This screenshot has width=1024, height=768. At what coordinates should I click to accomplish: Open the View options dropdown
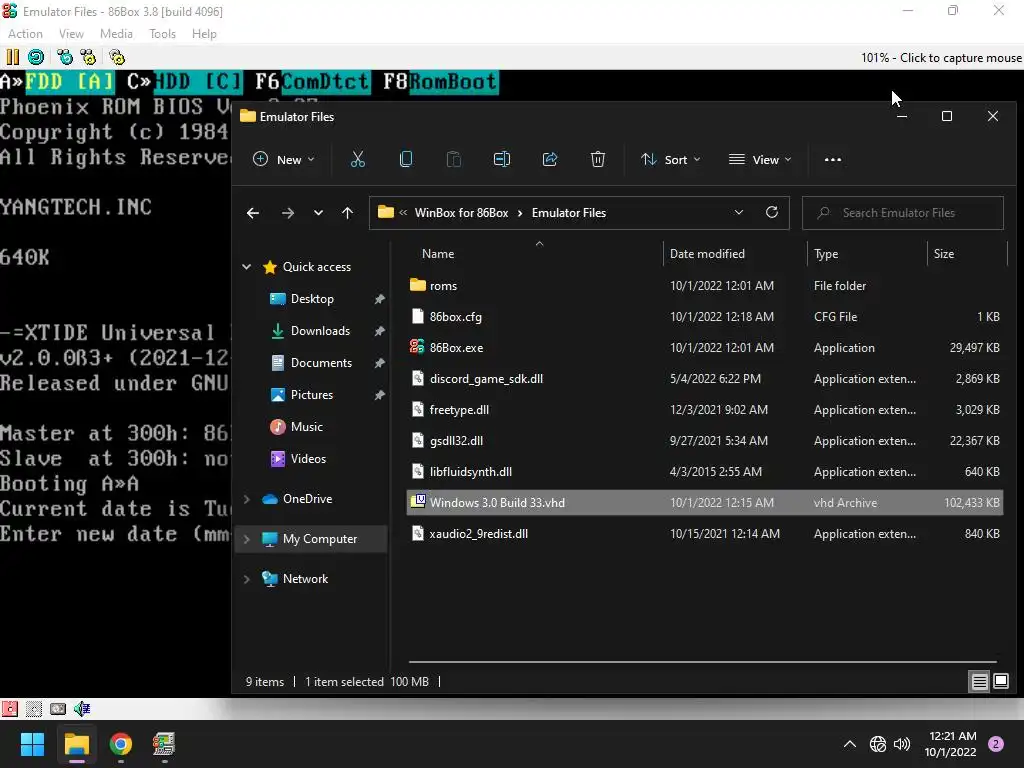(760, 159)
